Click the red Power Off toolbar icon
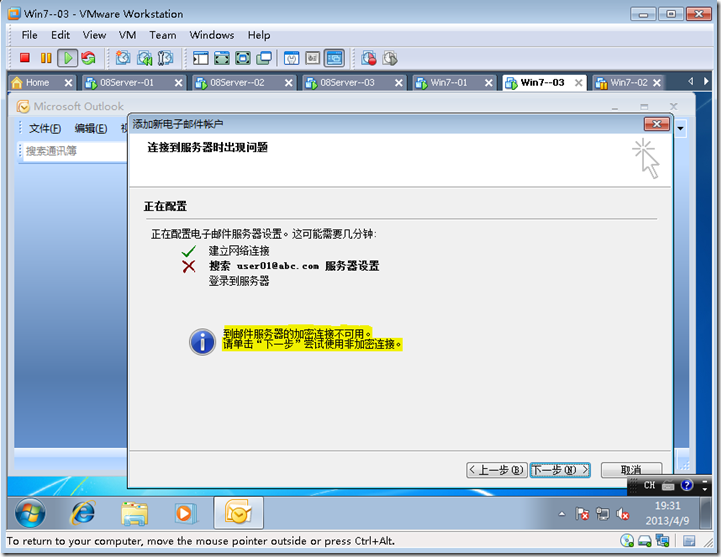Screen dimensions: 721x557 [24, 58]
